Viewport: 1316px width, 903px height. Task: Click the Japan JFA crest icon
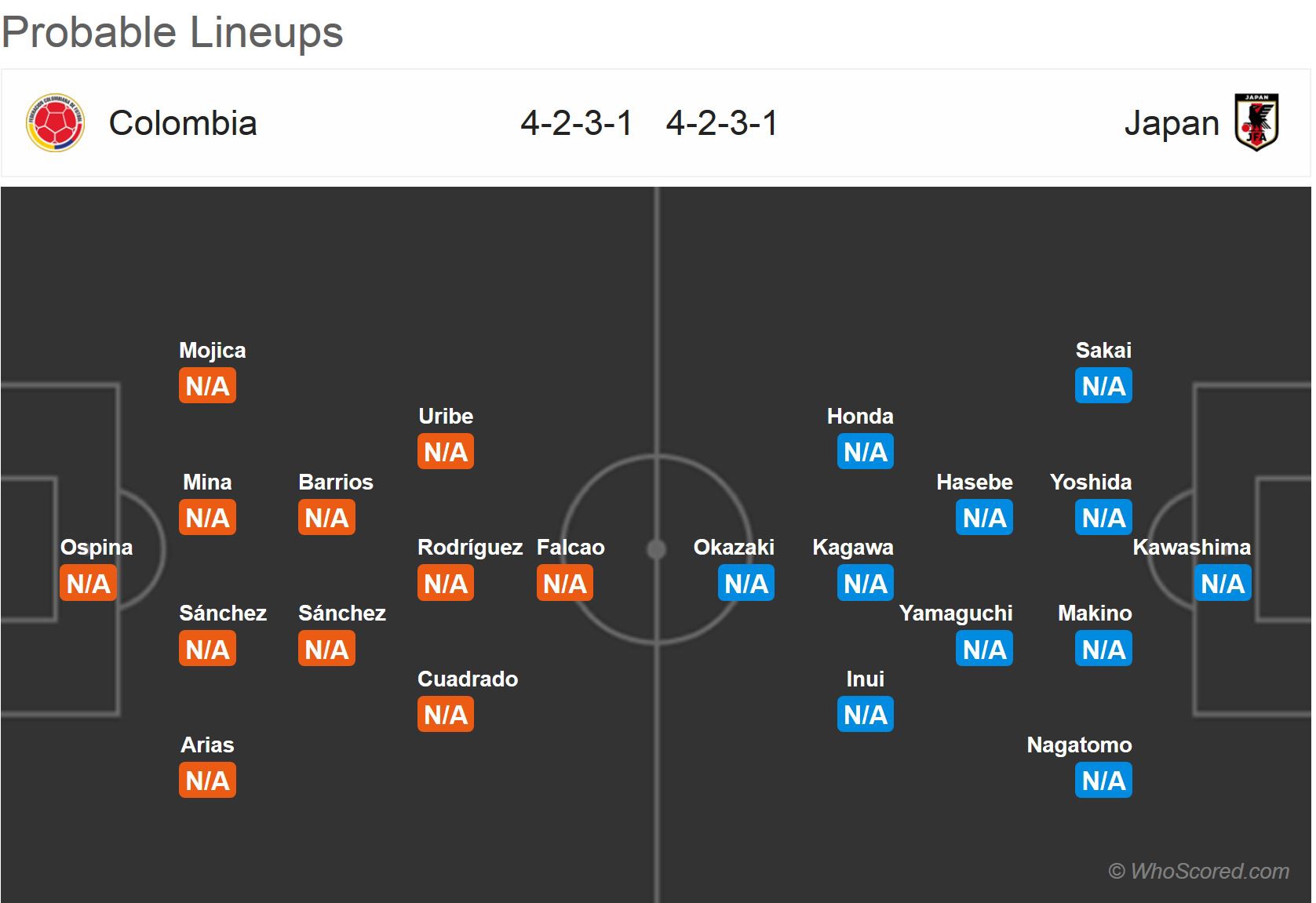(1256, 122)
